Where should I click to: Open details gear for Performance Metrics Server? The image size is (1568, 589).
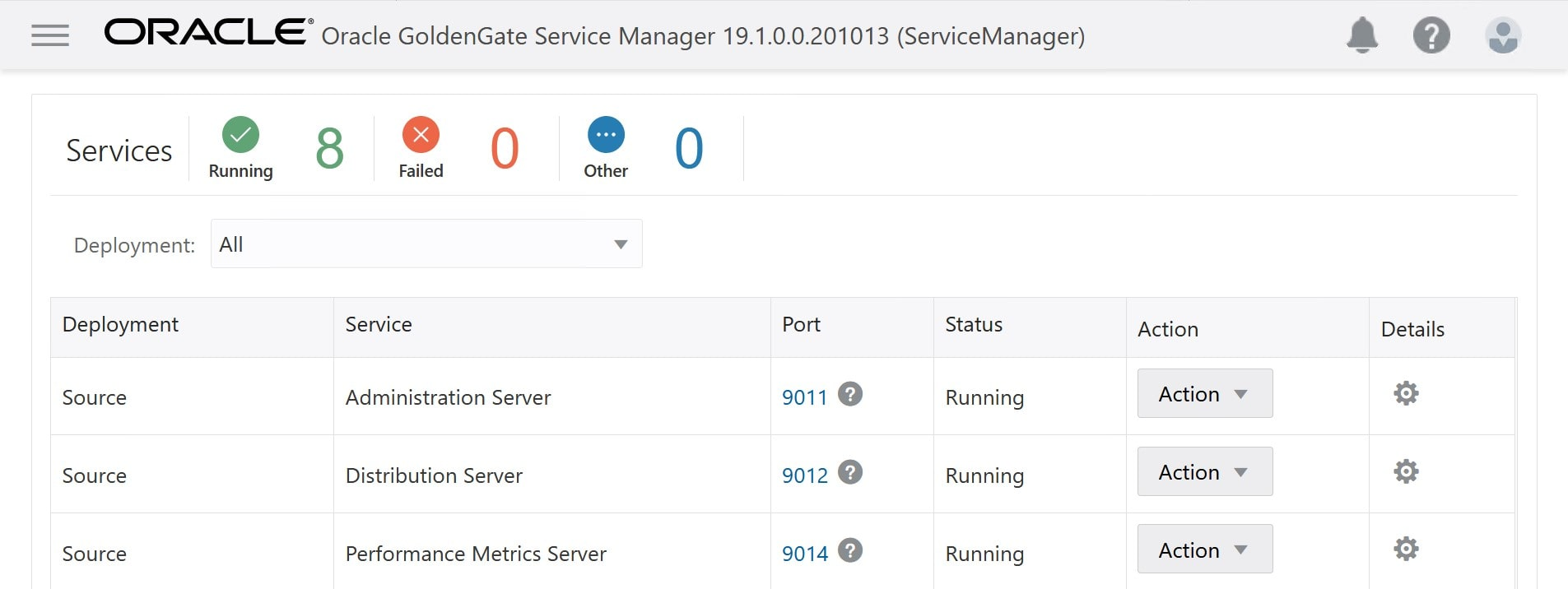(x=1406, y=549)
